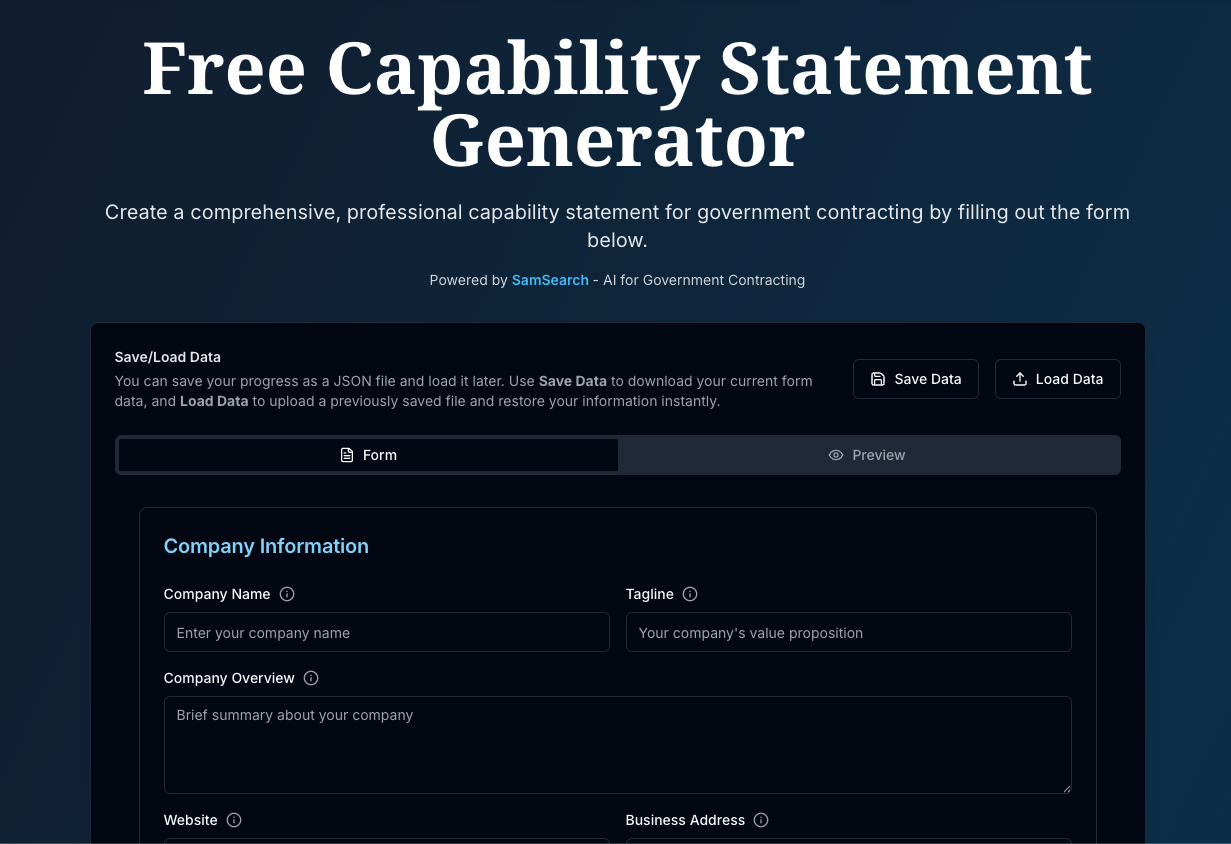This screenshot has height=844, width=1231.
Task: Click the upload icon in Load Data
Action: point(1020,379)
